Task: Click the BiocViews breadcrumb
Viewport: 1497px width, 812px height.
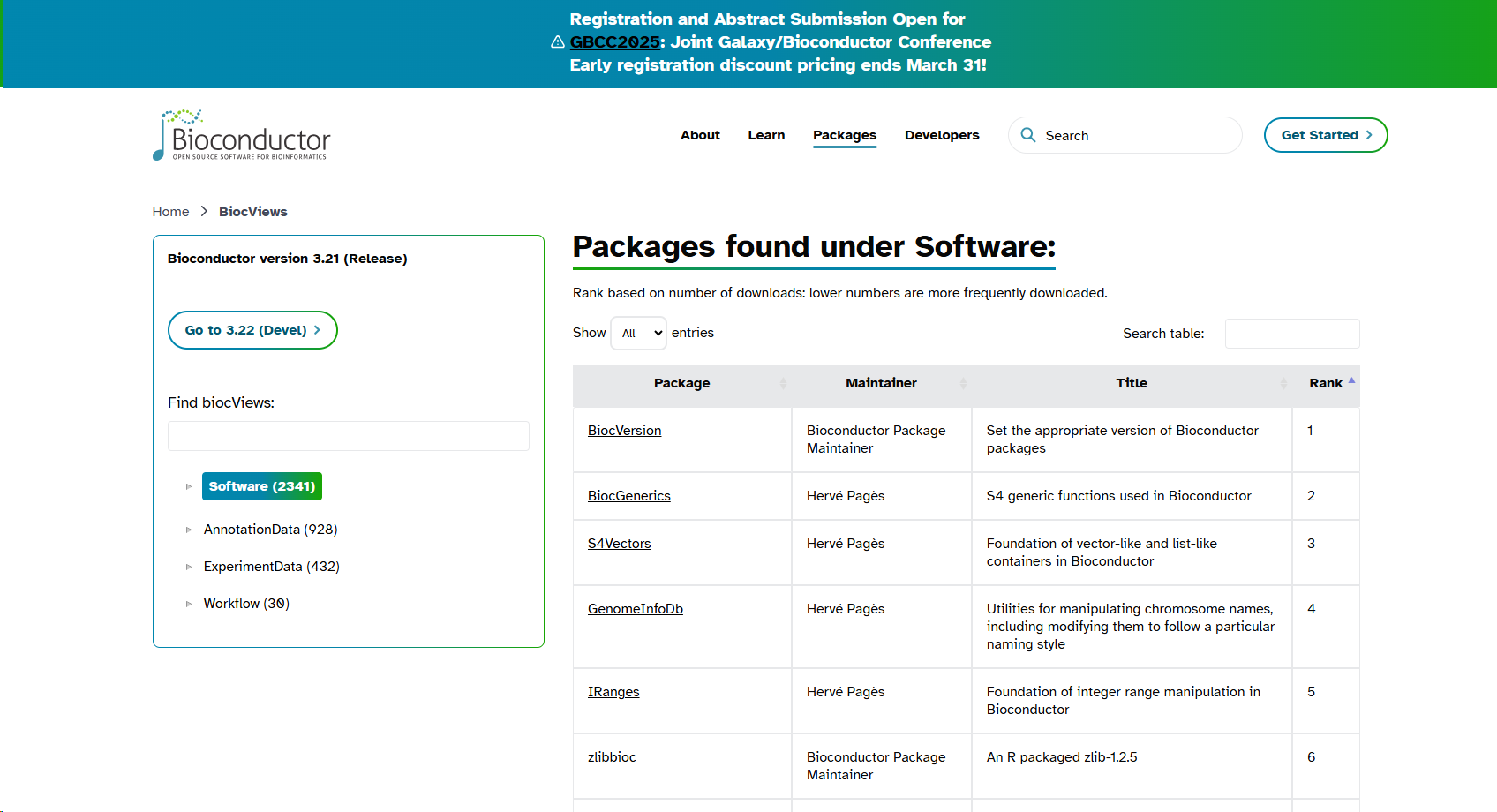Action: pos(253,212)
